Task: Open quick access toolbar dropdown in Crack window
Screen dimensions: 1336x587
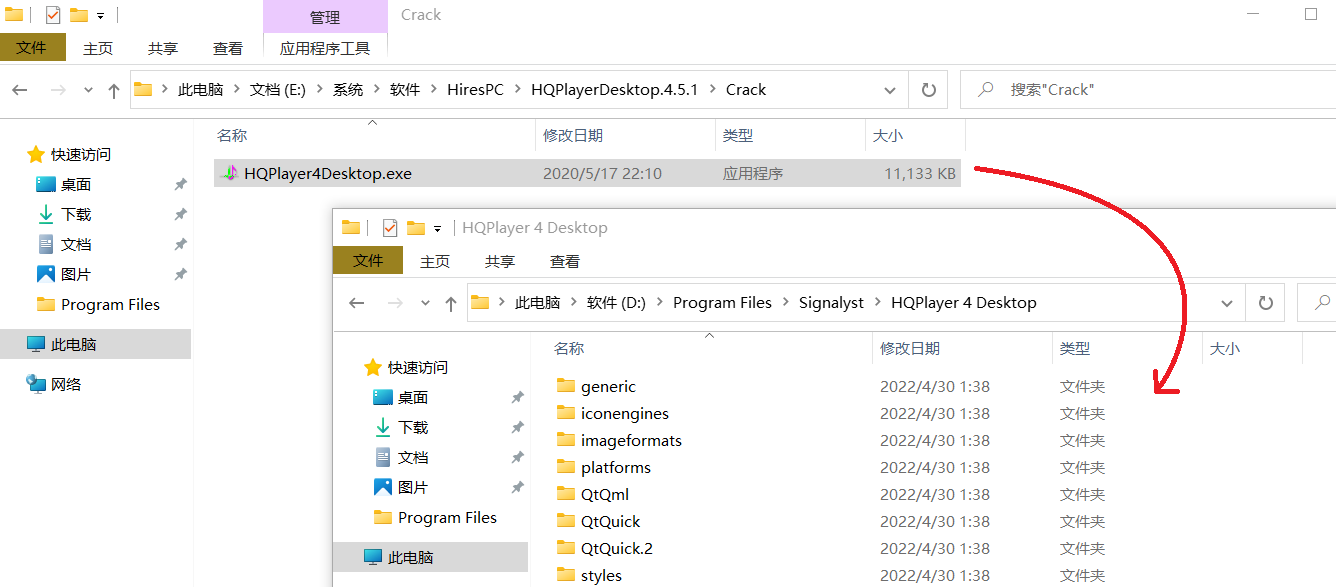Action: click(x=101, y=16)
